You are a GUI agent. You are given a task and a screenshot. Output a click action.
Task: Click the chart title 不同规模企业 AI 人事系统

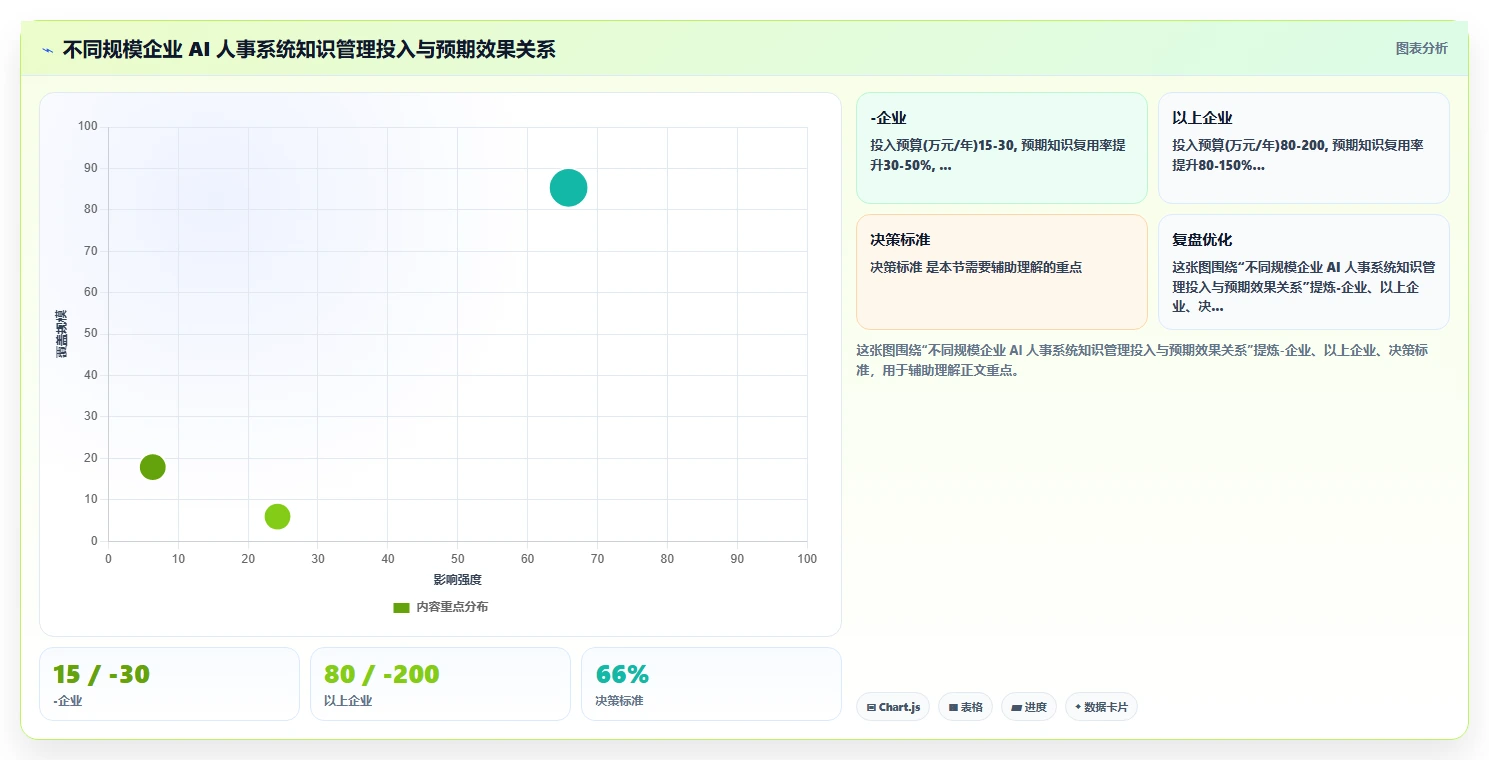pyautogui.click(x=308, y=49)
